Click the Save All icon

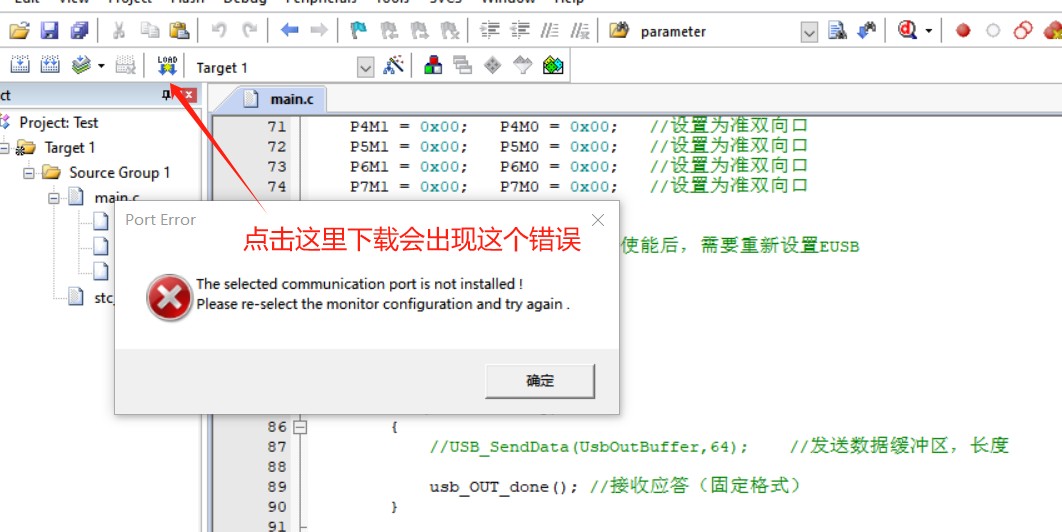(x=79, y=30)
